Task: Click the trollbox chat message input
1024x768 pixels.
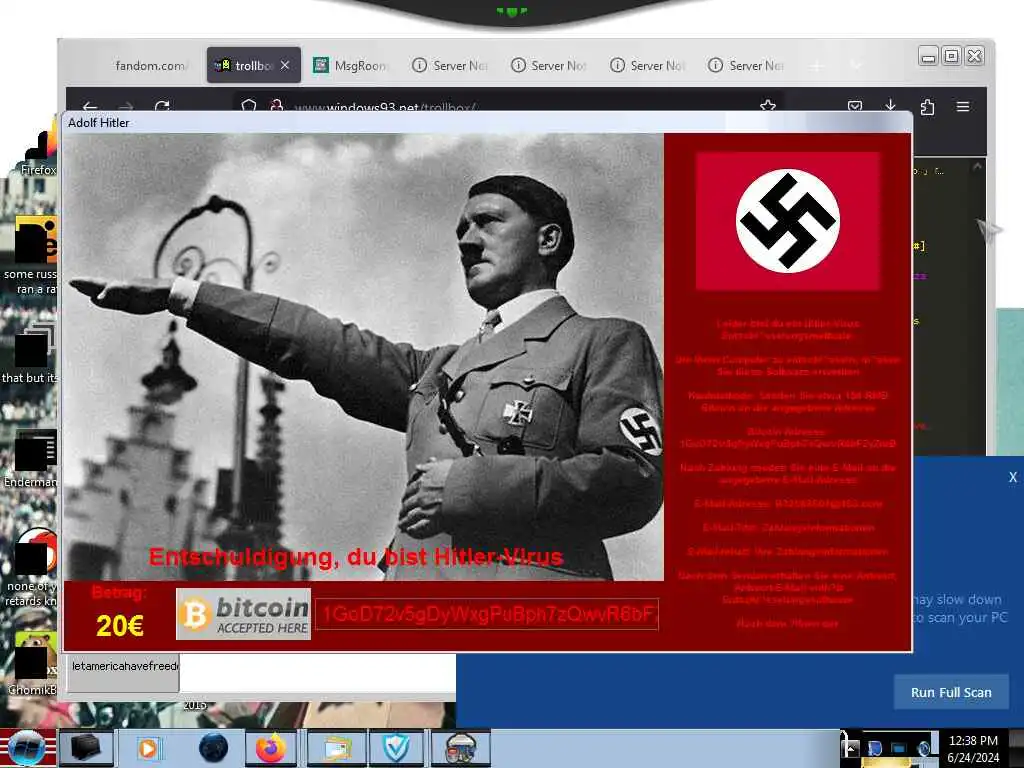Action: coord(317,673)
